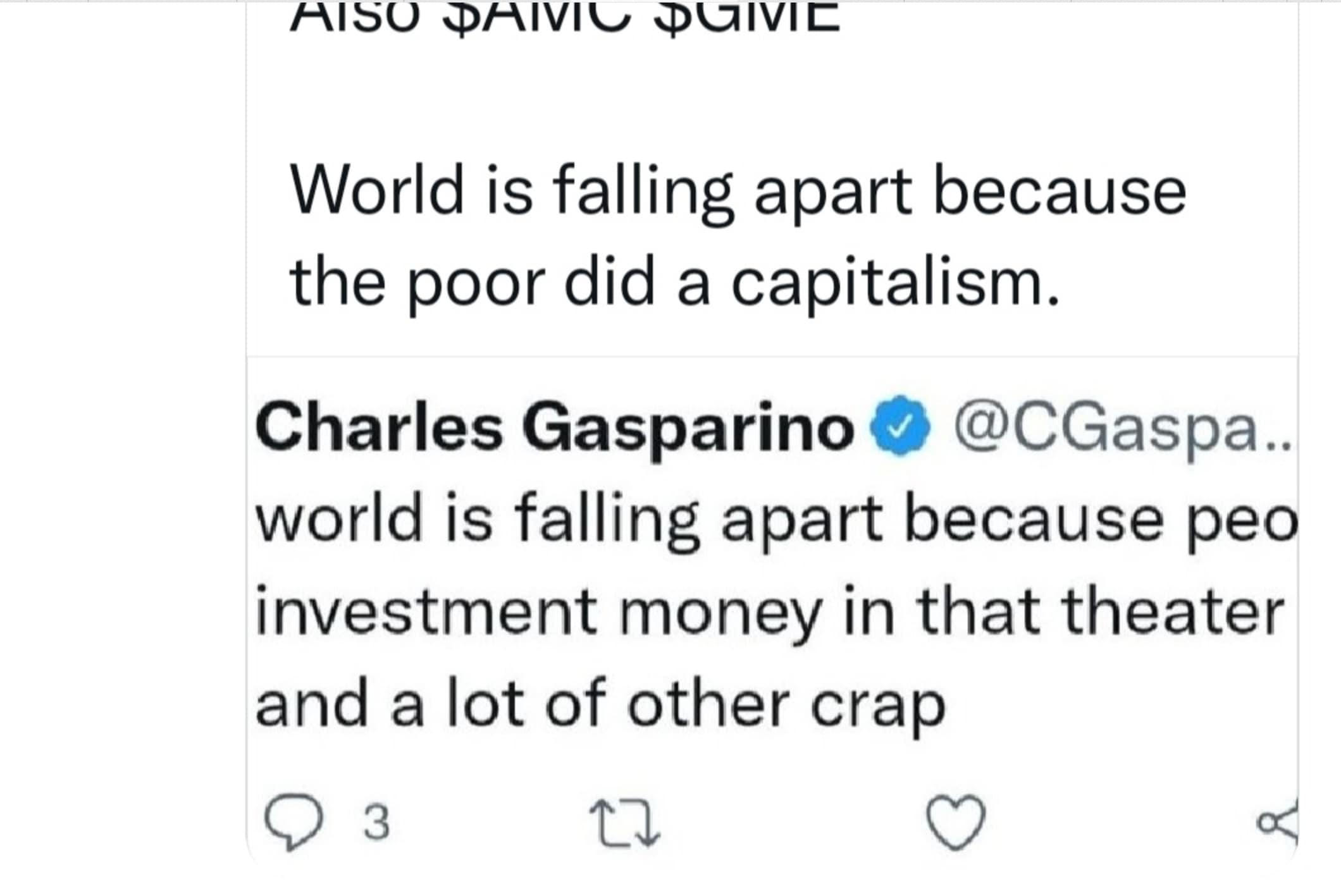Click the reply speech bubble icon
The width and height of the screenshot is (1341, 896).
(x=294, y=822)
